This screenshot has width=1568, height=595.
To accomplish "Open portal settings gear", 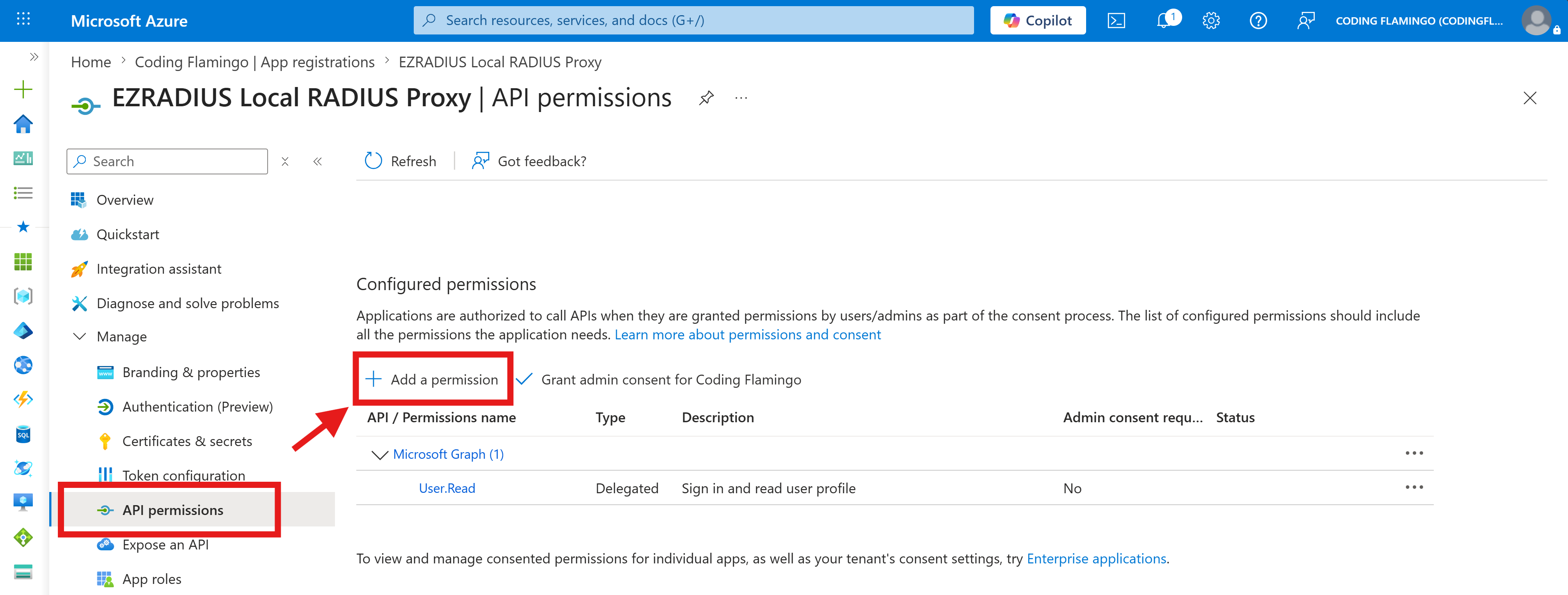I will click(1211, 21).
